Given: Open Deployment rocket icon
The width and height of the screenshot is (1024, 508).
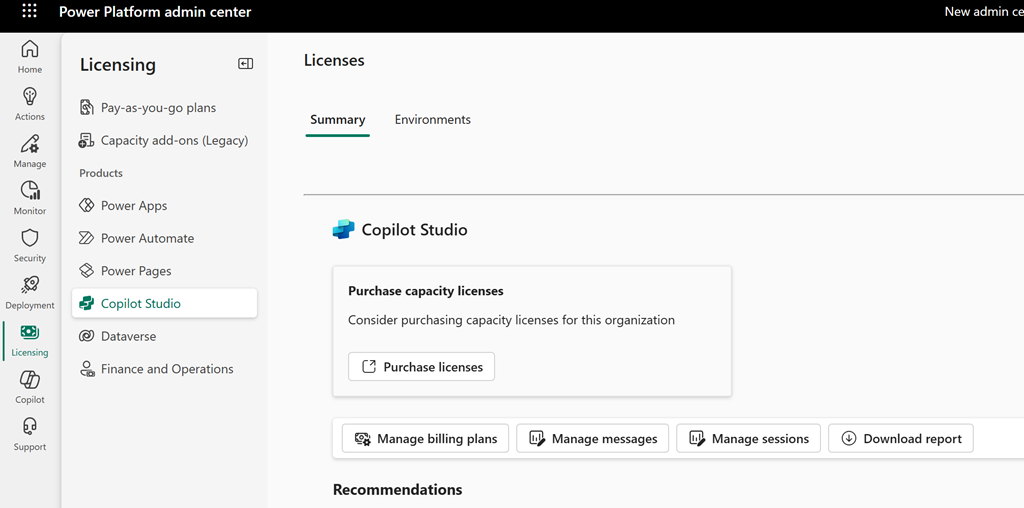Looking at the screenshot, I should click(30, 292).
